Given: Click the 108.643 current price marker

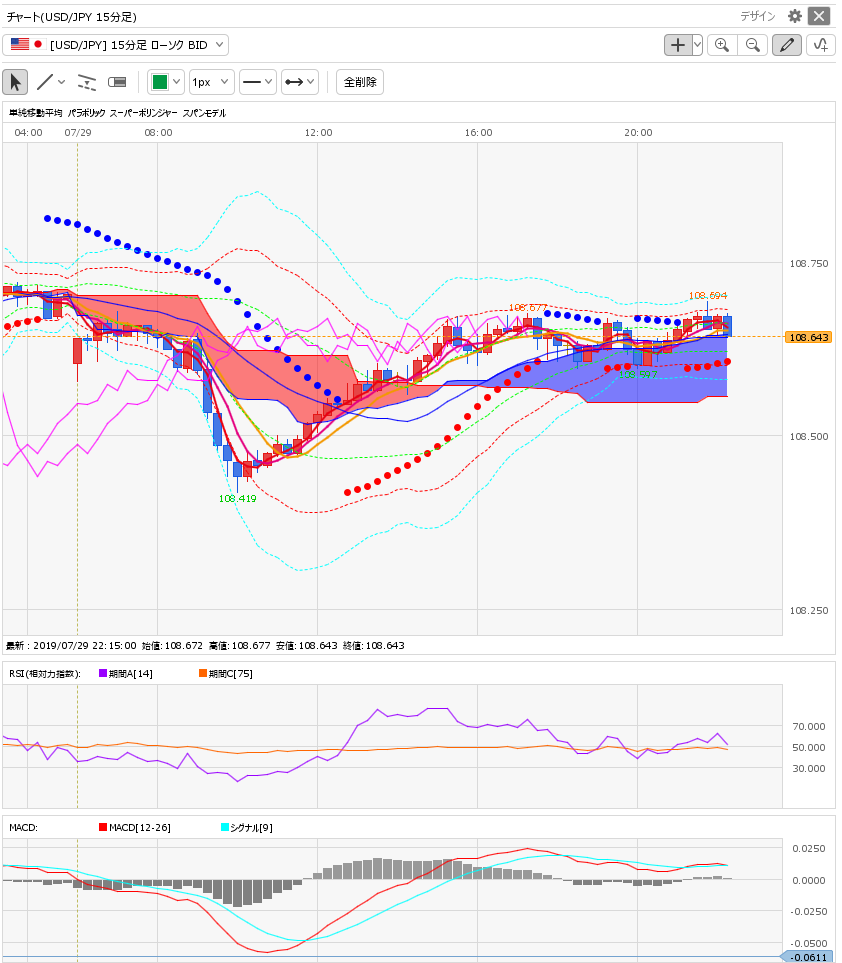Looking at the screenshot, I should click(809, 337).
